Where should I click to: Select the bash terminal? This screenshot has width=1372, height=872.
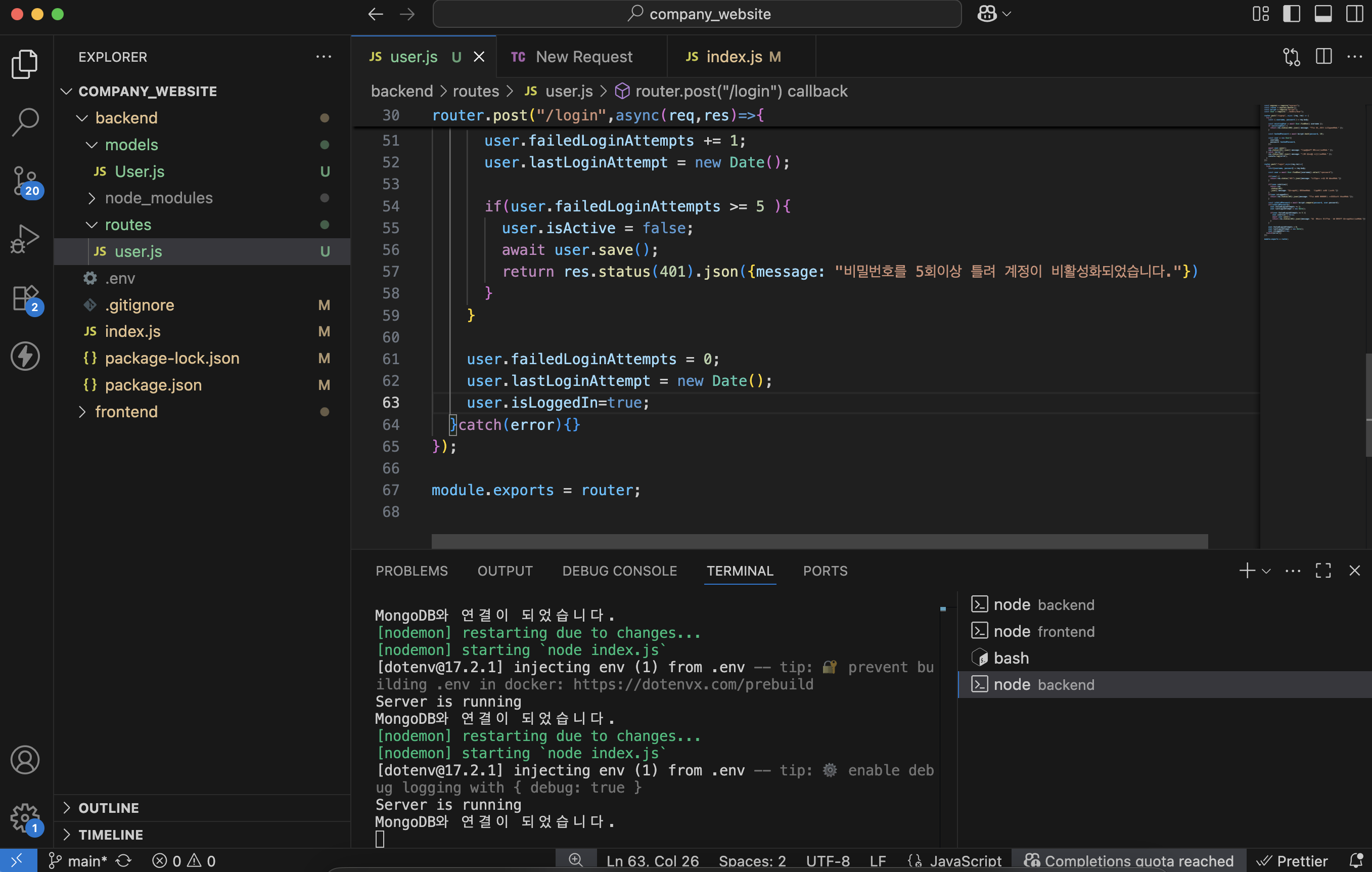[1165, 658]
